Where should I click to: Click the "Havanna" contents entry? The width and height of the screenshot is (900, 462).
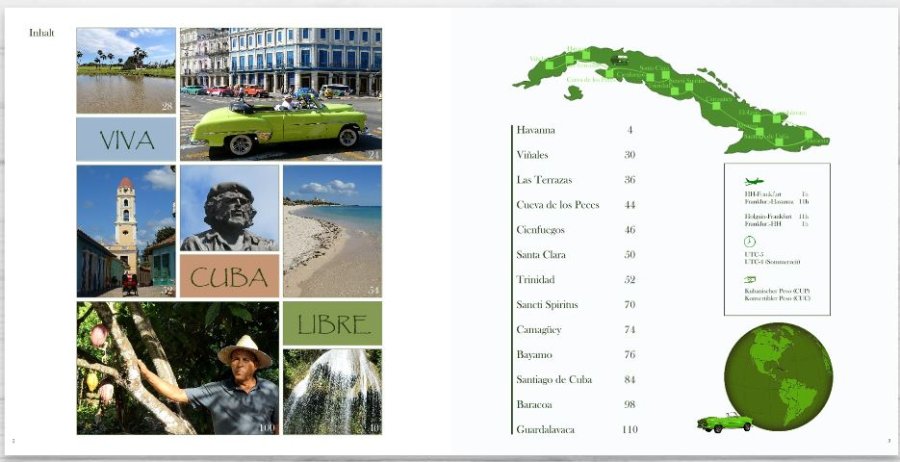pos(536,130)
